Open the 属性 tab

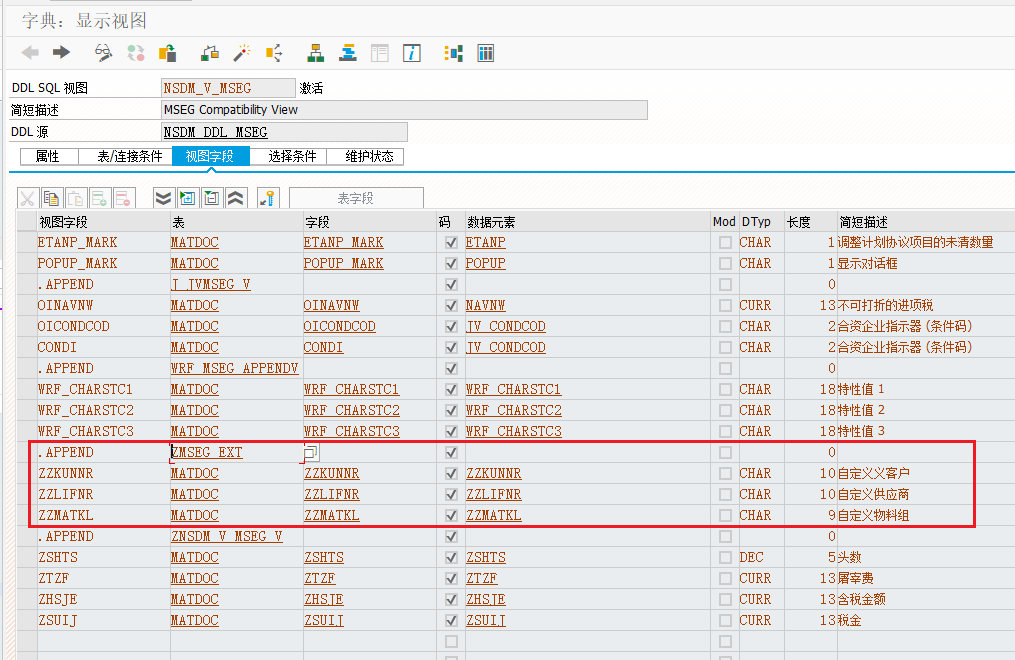pos(48,156)
